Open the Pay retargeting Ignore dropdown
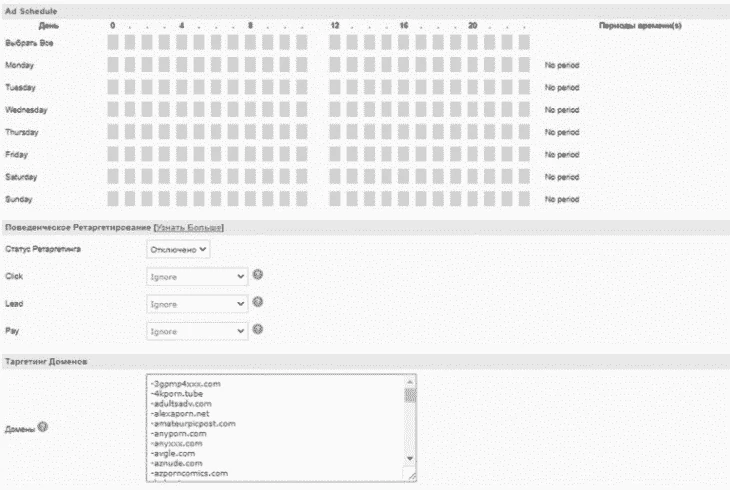 (x=197, y=331)
